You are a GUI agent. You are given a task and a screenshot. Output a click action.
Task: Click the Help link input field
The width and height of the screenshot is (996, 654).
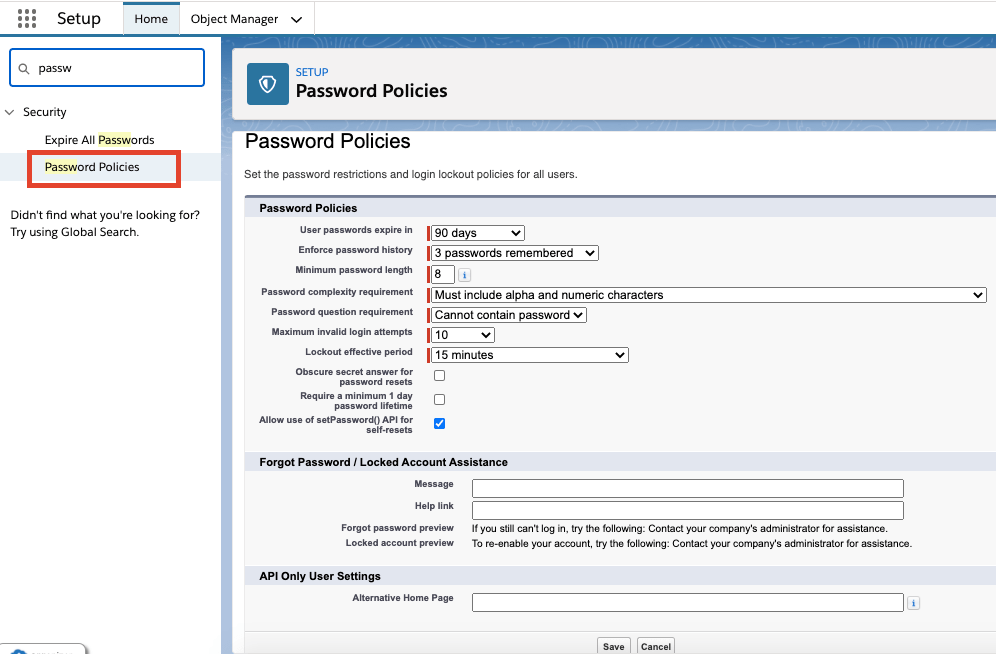[687, 510]
